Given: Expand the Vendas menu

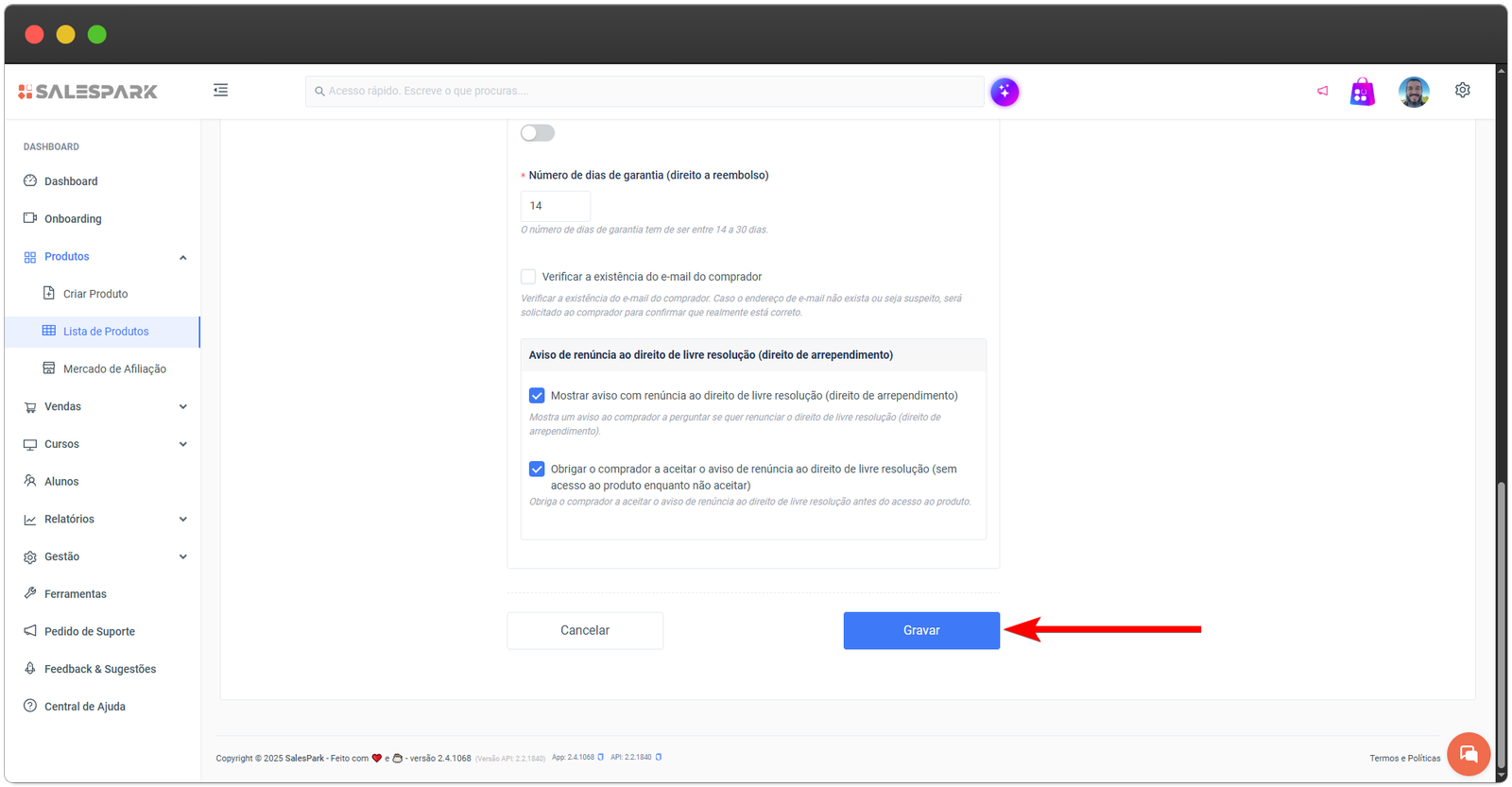Looking at the screenshot, I should point(182,407).
